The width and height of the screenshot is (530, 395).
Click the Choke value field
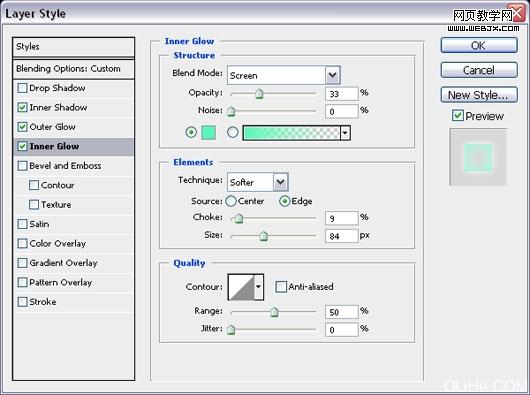point(341,218)
